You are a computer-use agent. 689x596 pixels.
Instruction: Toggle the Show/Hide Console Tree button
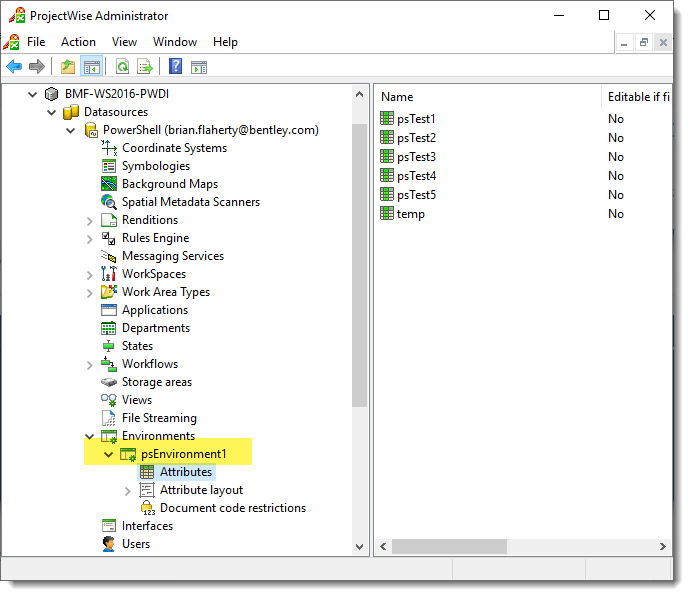(x=91, y=67)
